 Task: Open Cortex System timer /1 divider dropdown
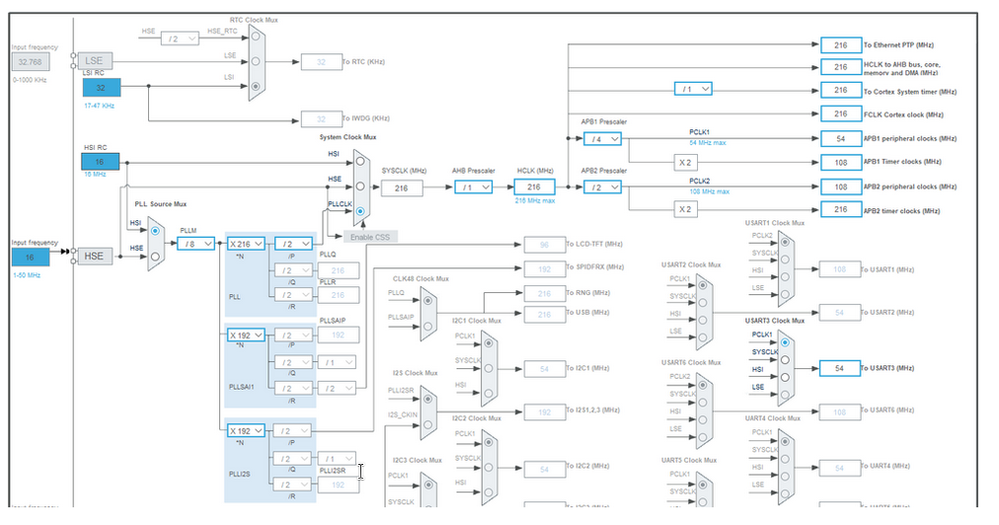[693, 89]
